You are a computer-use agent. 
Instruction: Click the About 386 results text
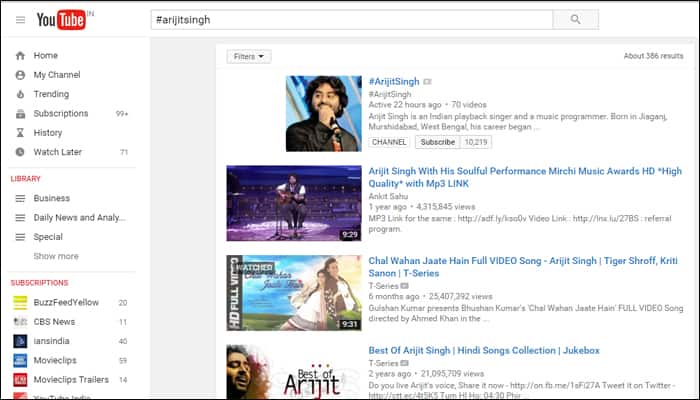[654, 56]
